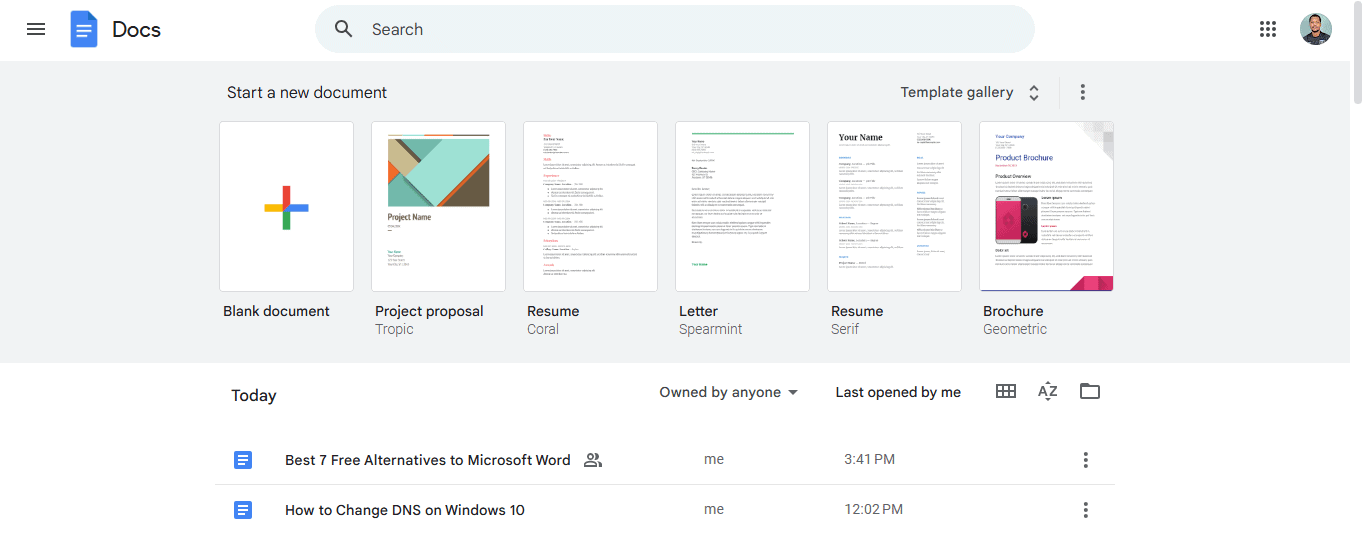The image size is (1365, 555).
Task: Open AZ sort options
Action: click(x=1047, y=391)
